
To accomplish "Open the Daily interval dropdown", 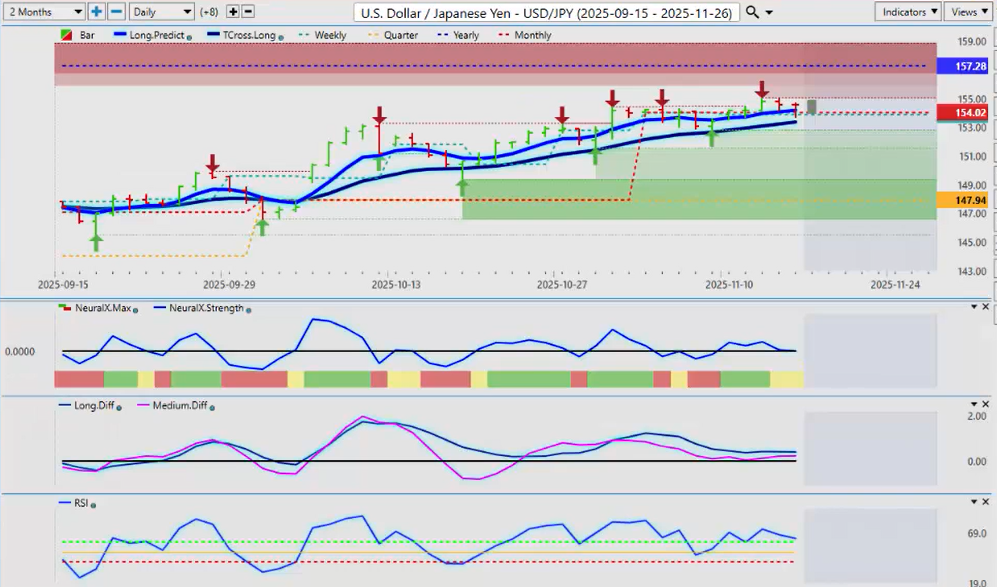I will point(160,11).
